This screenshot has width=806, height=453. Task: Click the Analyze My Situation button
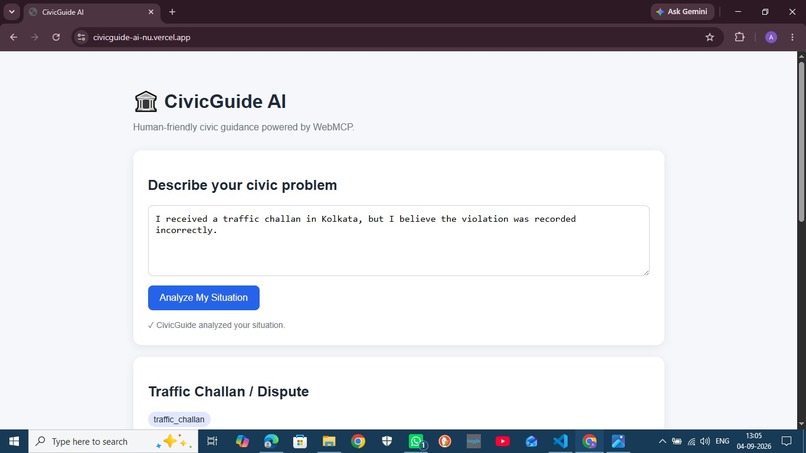204,298
